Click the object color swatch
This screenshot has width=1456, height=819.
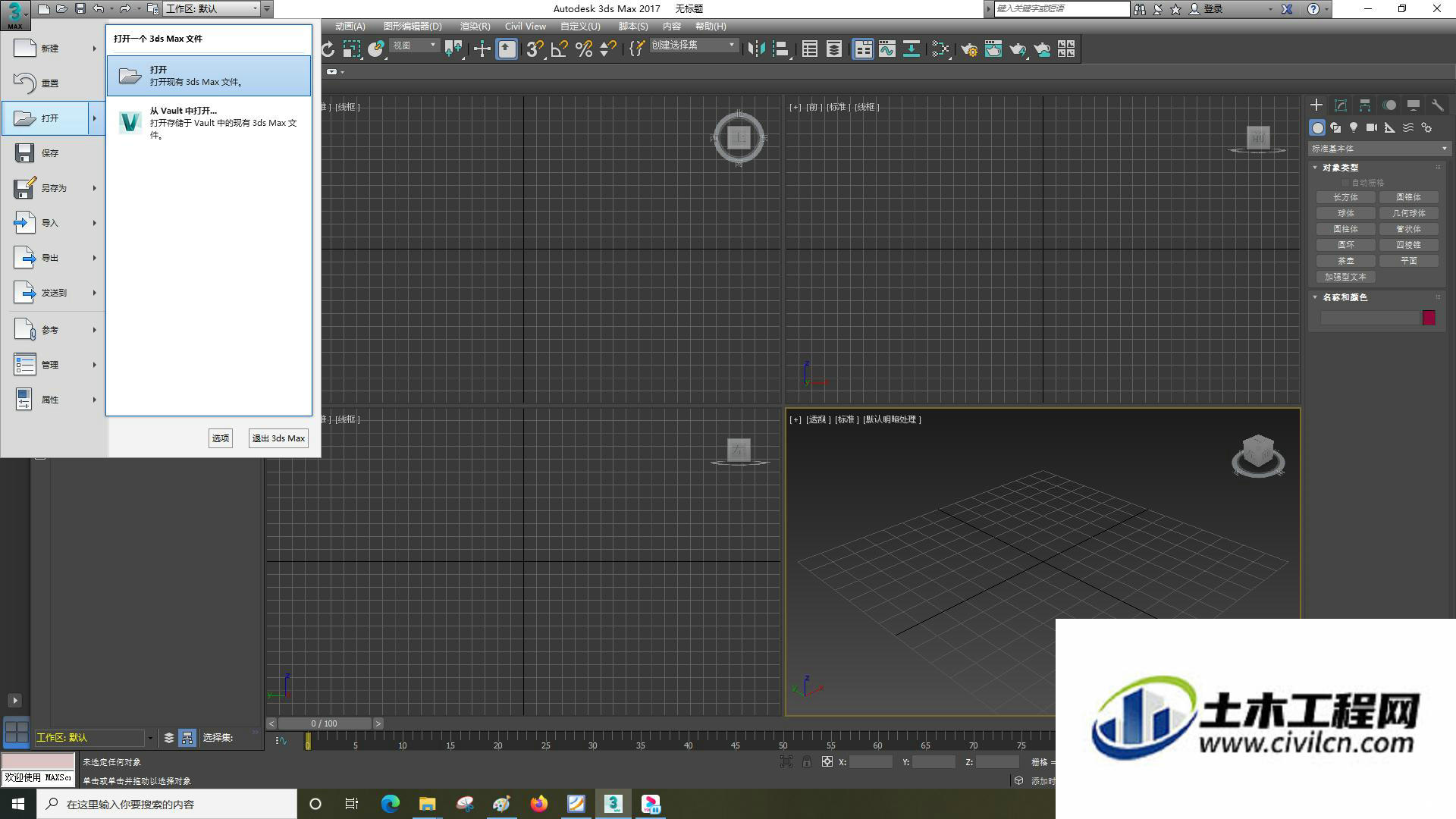[x=1429, y=318]
